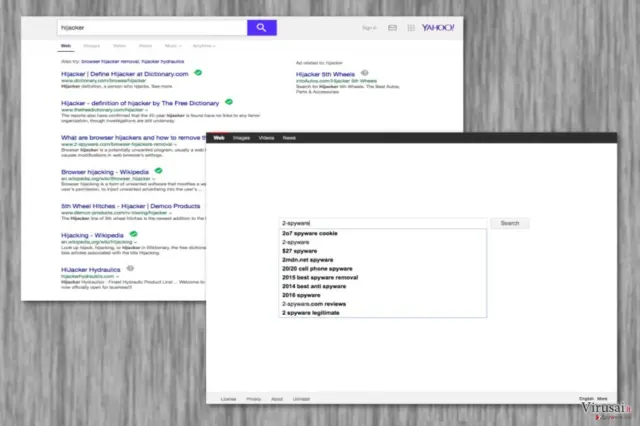Screen dimensions: 640x426
Task: Open Hijacker definition by The Free Dictionary
Action: pyautogui.click(x=140, y=103)
